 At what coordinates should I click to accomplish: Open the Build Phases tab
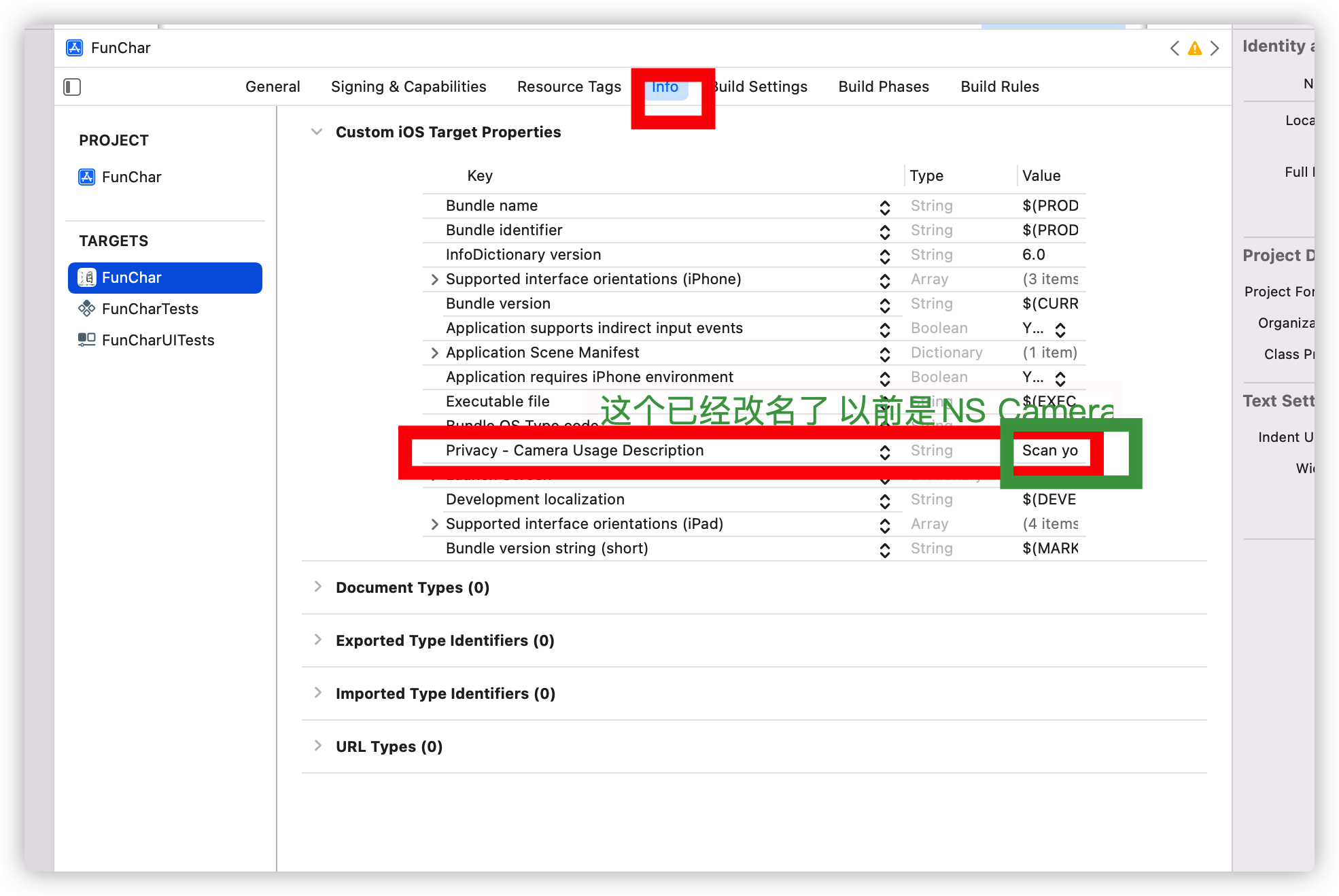[884, 86]
